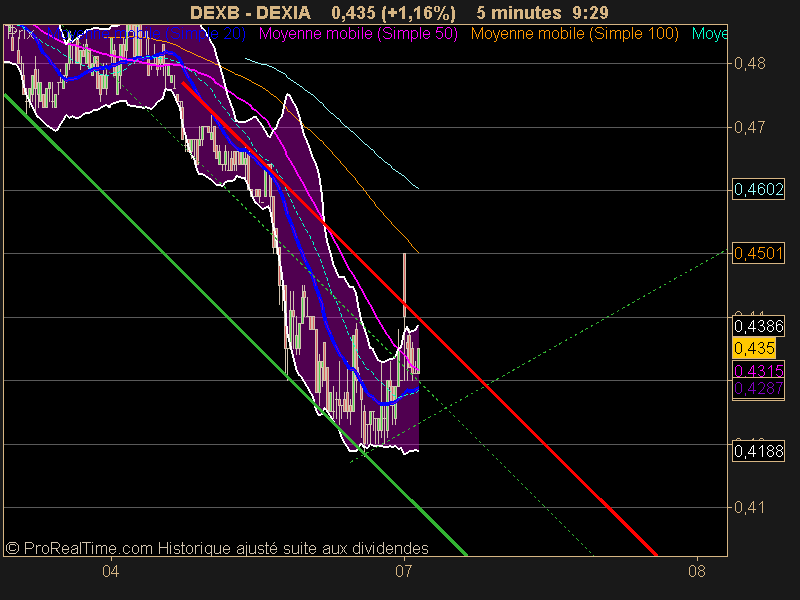Click the 0,47 axis price label
Image resolution: width=800 pixels, height=600 pixels.
pos(749,127)
